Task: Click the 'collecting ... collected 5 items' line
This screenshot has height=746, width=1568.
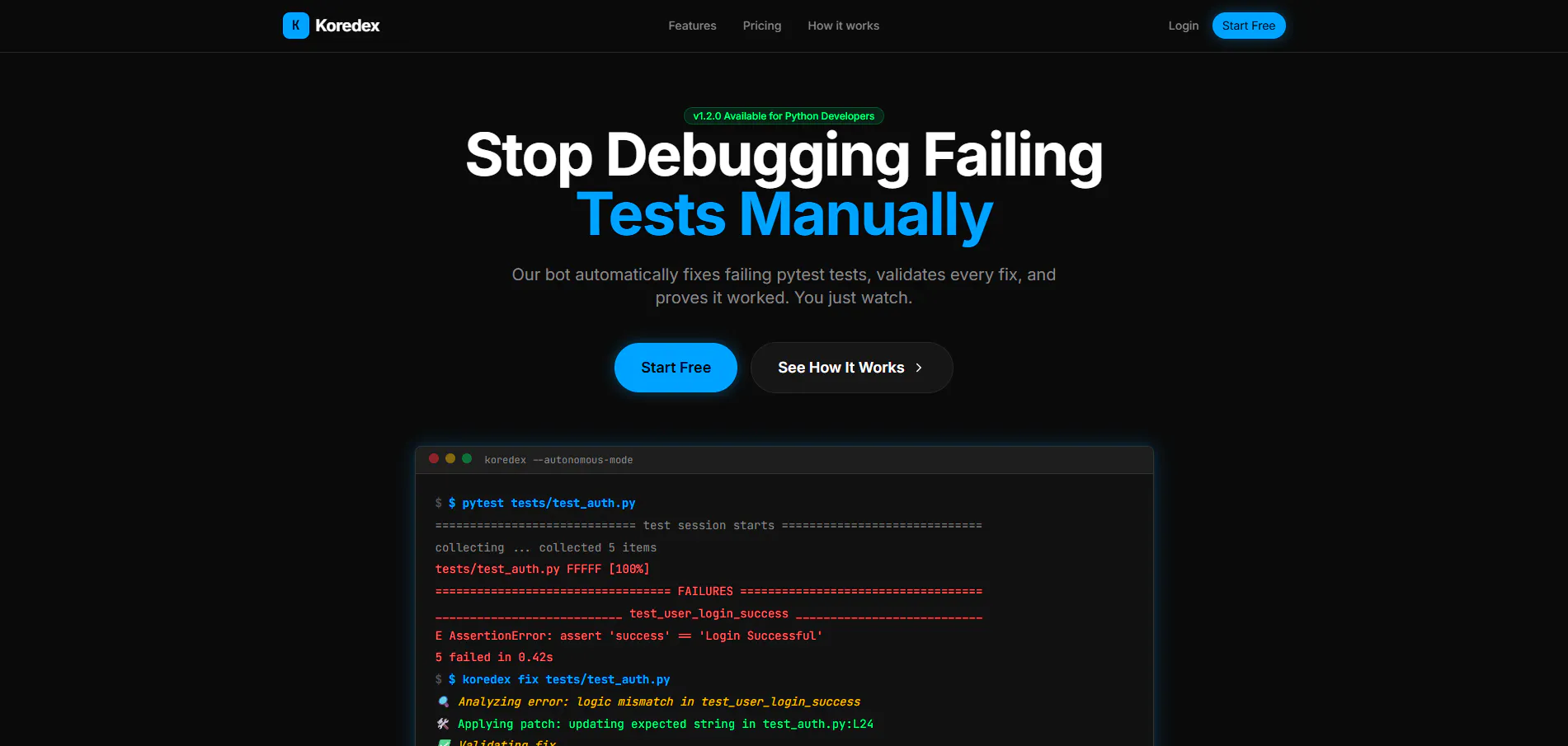Action: 546,547
